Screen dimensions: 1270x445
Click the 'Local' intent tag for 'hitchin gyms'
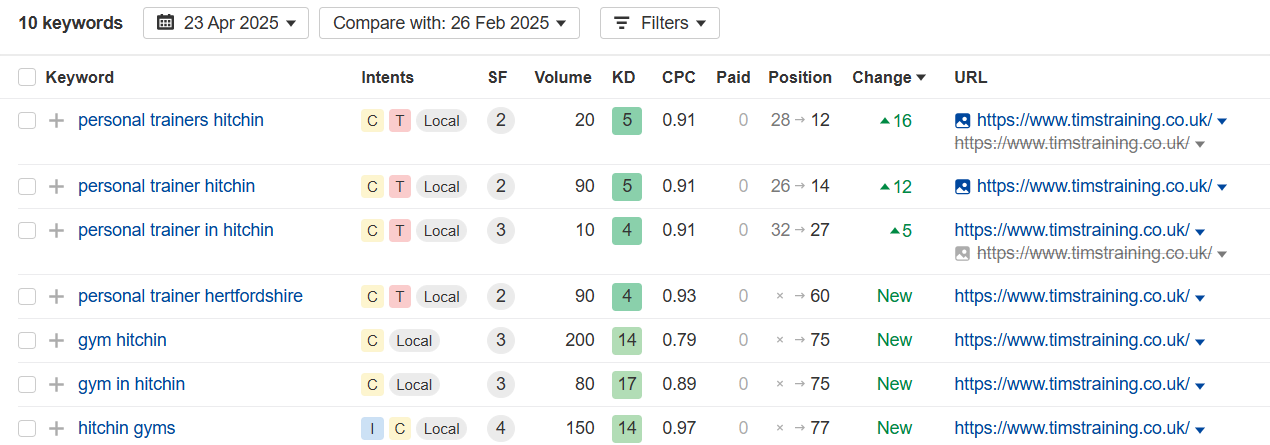click(x=441, y=429)
